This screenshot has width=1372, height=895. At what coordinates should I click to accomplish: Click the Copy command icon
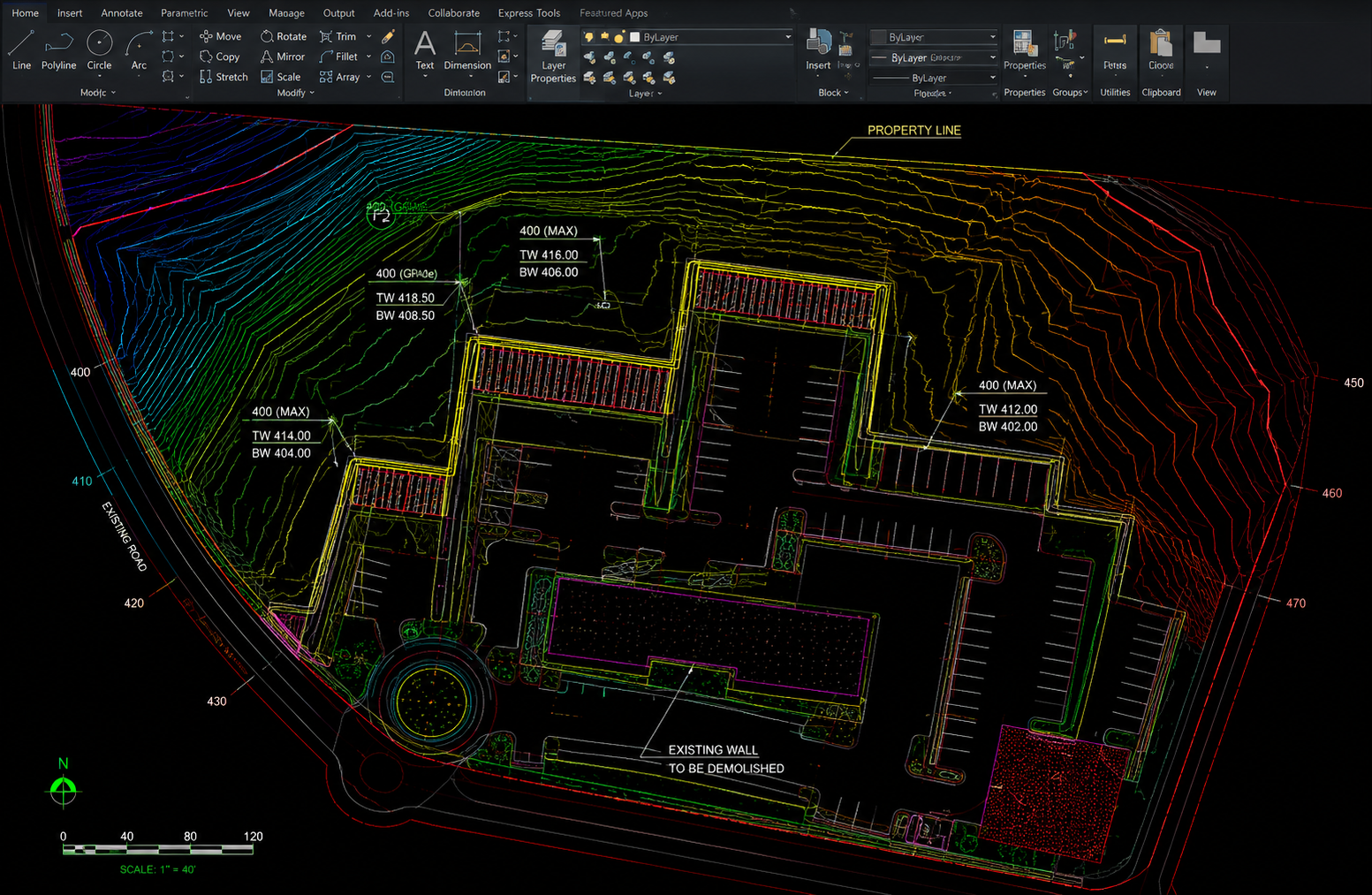(x=206, y=57)
